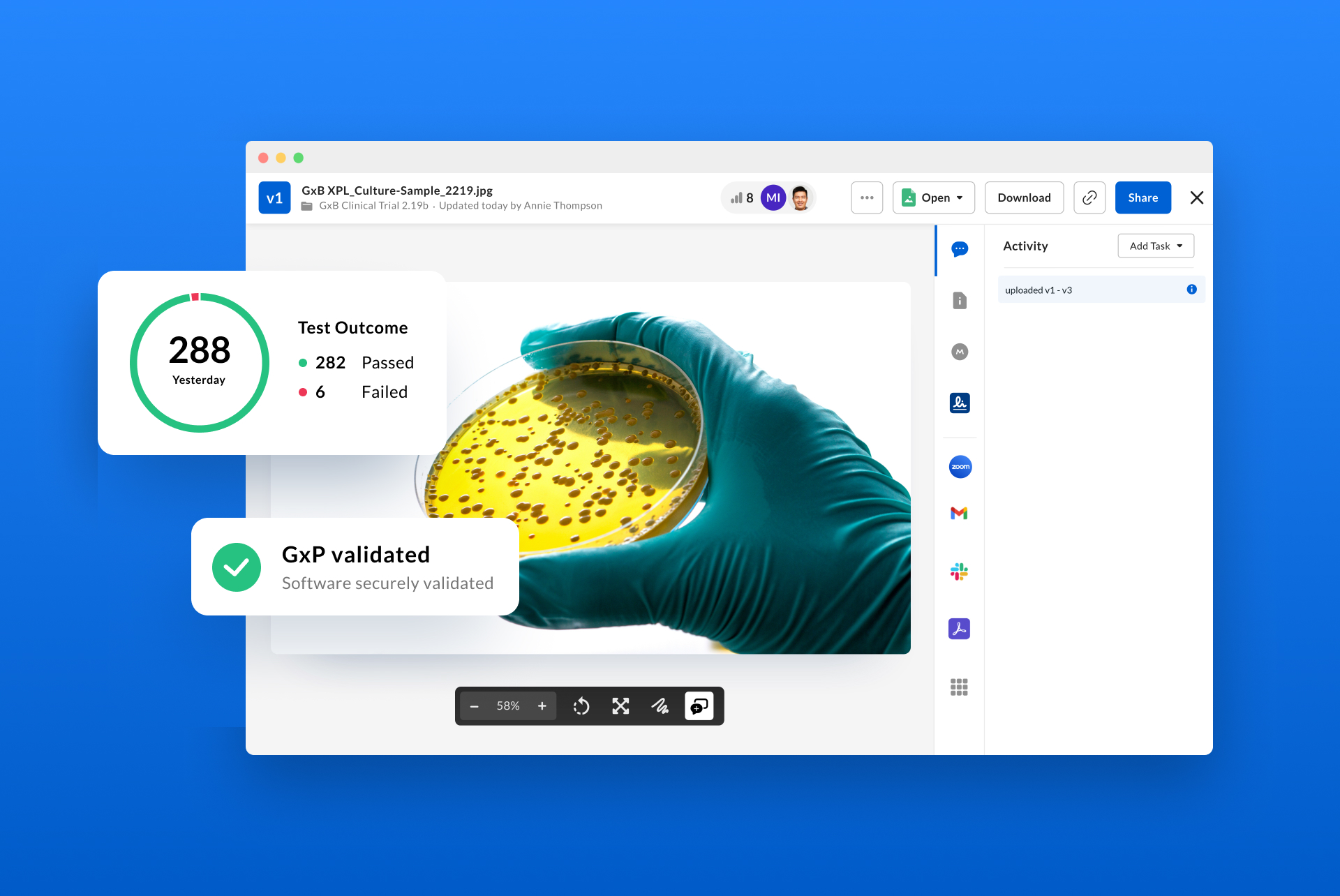Click the v1 version badge
1340x896 pixels.
tap(274, 198)
